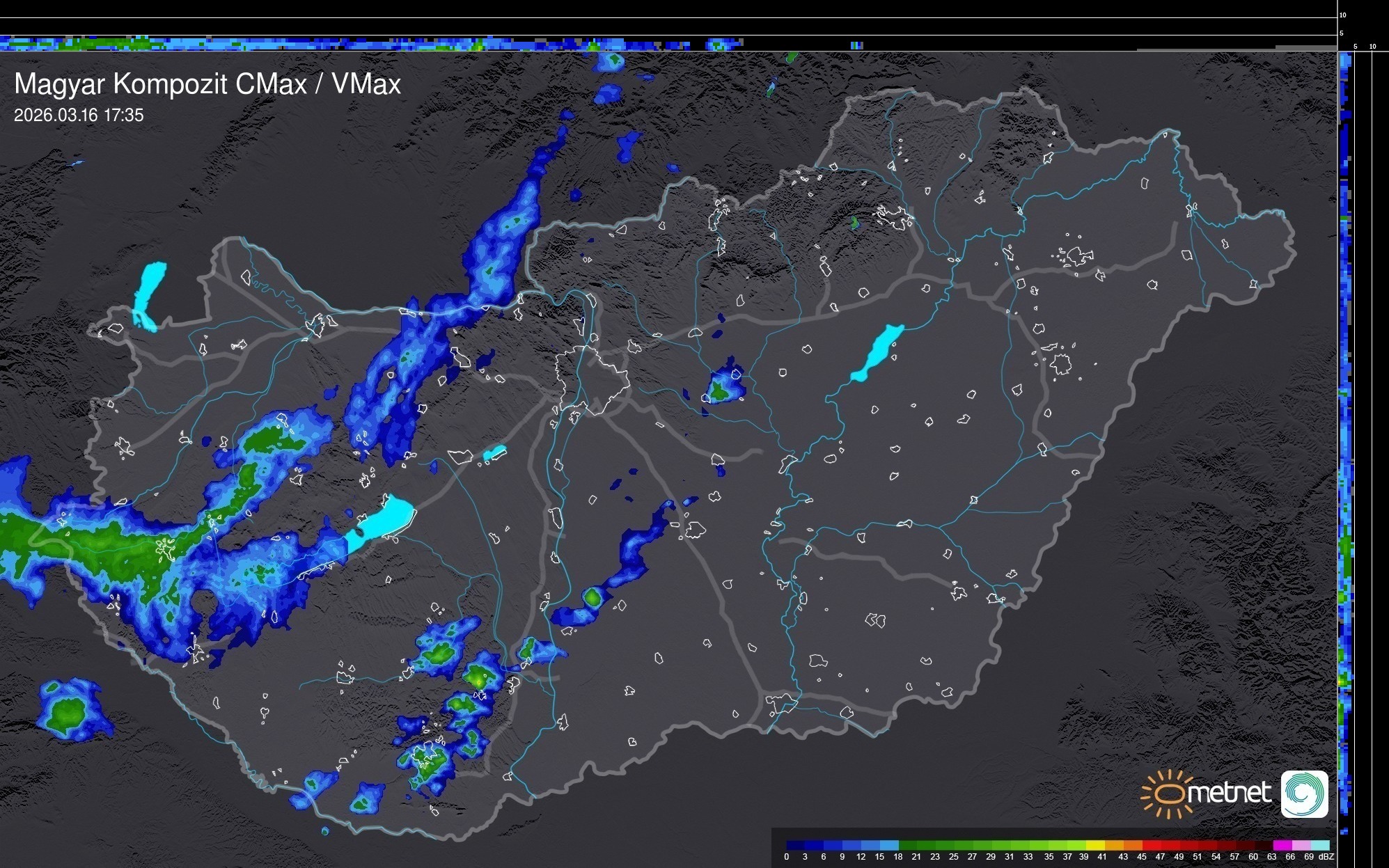Click the dBZ unit label in the legend
The image size is (1389, 868).
1326,857
